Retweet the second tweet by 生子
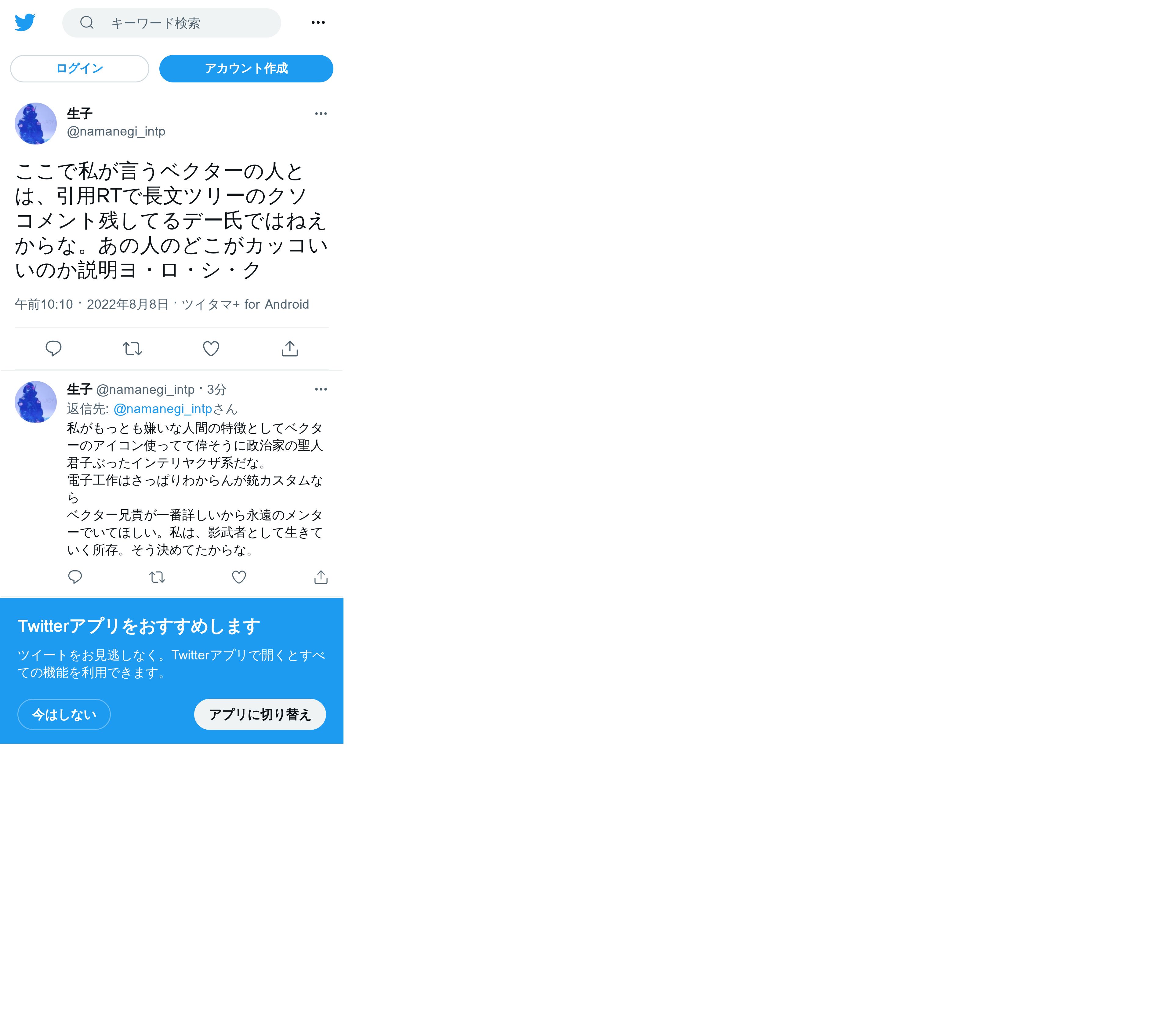This screenshot has height=1023, width=1176. pos(157,577)
